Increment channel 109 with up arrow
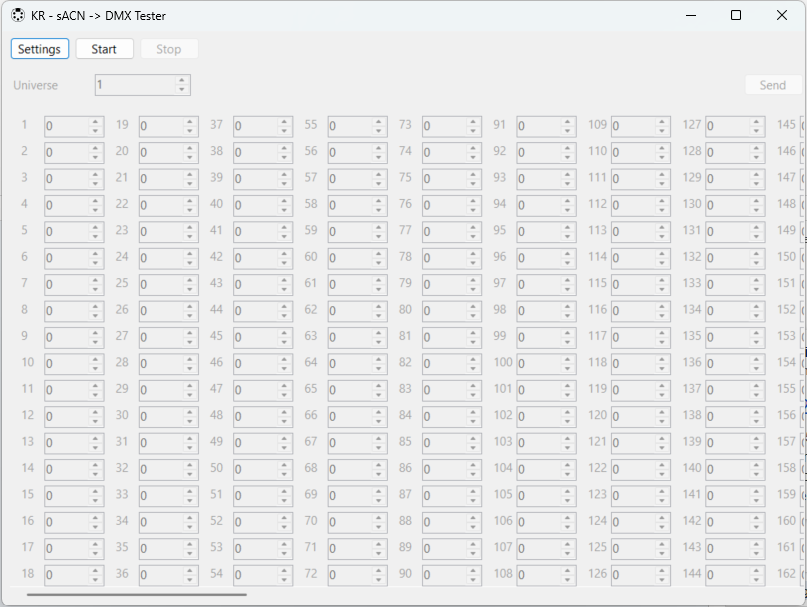Screen dimensions: 807x607 (662, 122)
